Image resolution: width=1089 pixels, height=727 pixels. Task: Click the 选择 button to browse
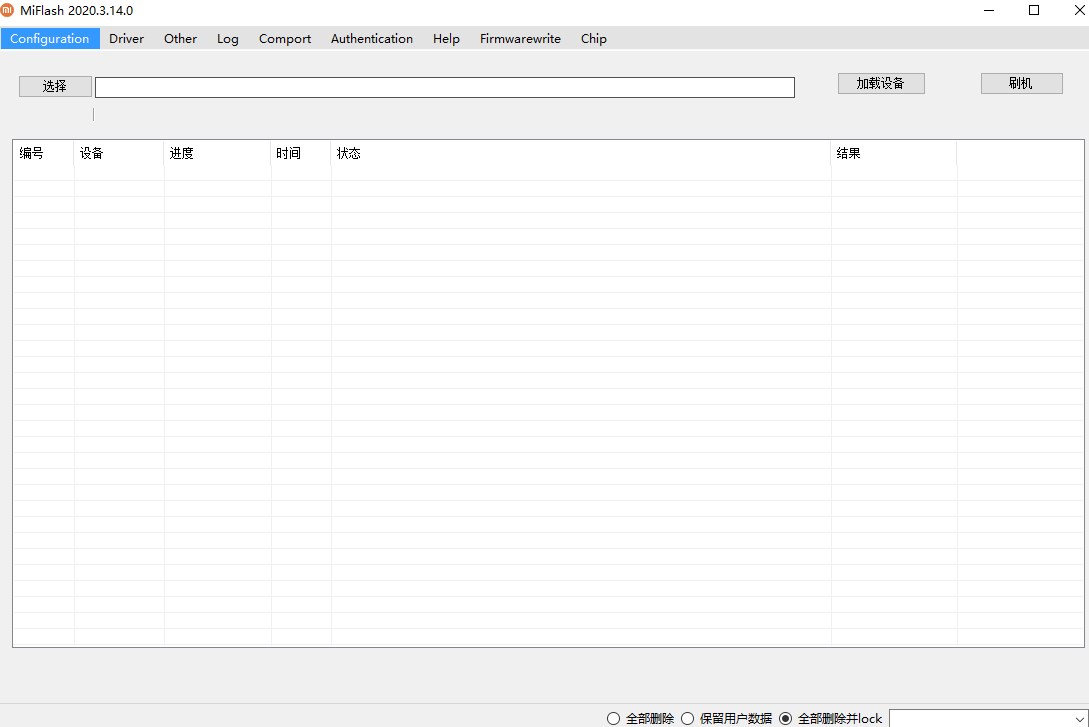(x=55, y=87)
